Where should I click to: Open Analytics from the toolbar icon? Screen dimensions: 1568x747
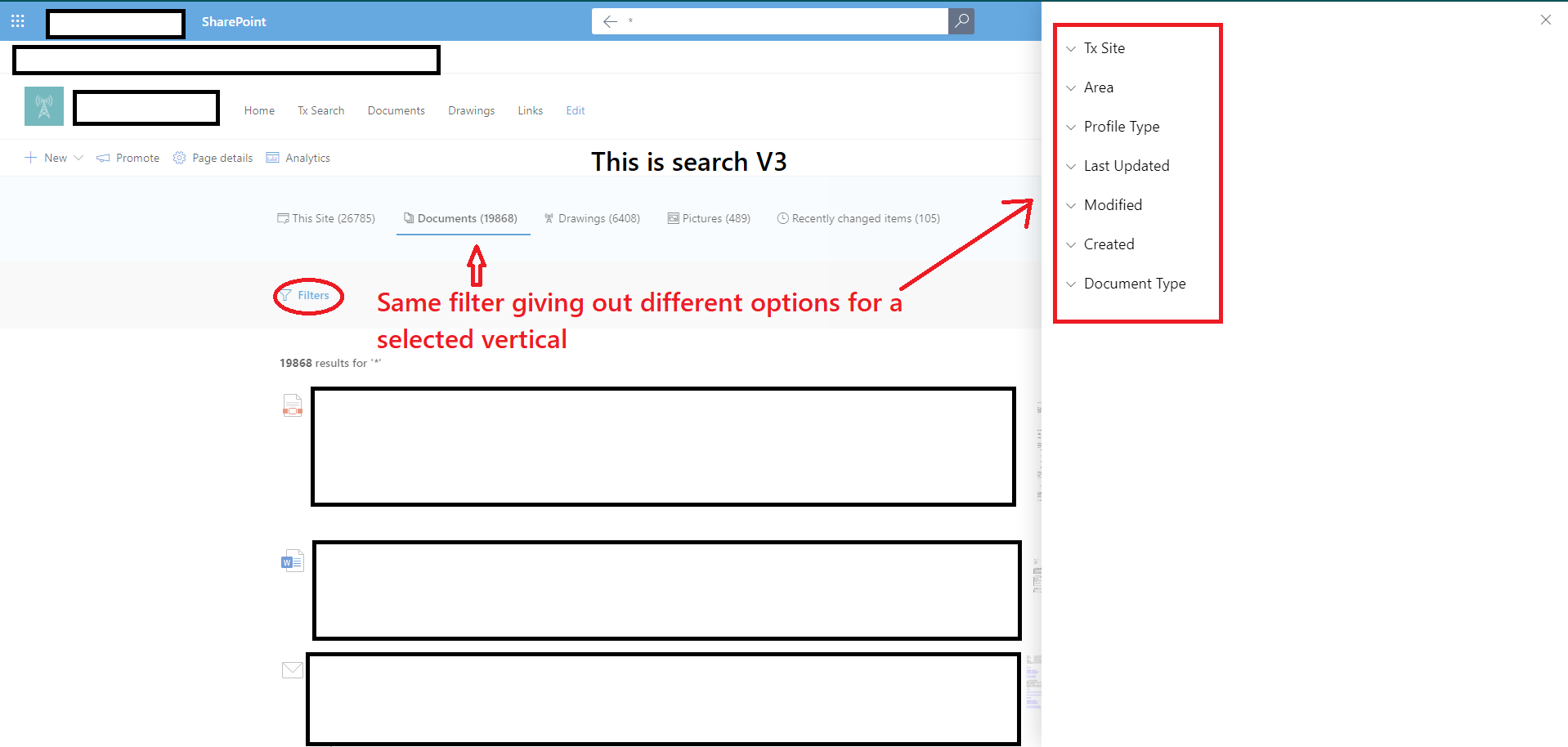coord(272,157)
